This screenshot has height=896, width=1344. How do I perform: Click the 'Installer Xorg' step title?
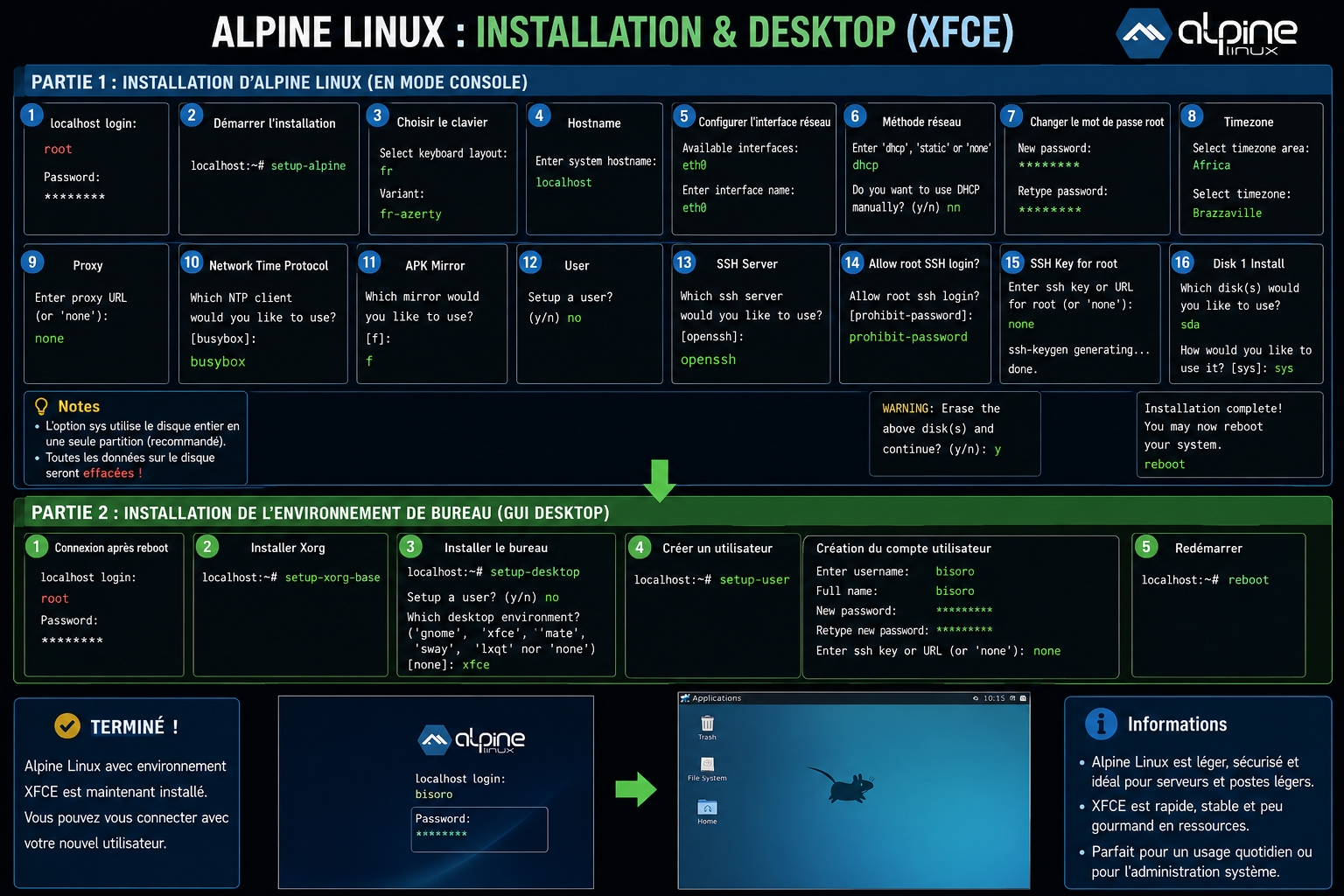(288, 548)
